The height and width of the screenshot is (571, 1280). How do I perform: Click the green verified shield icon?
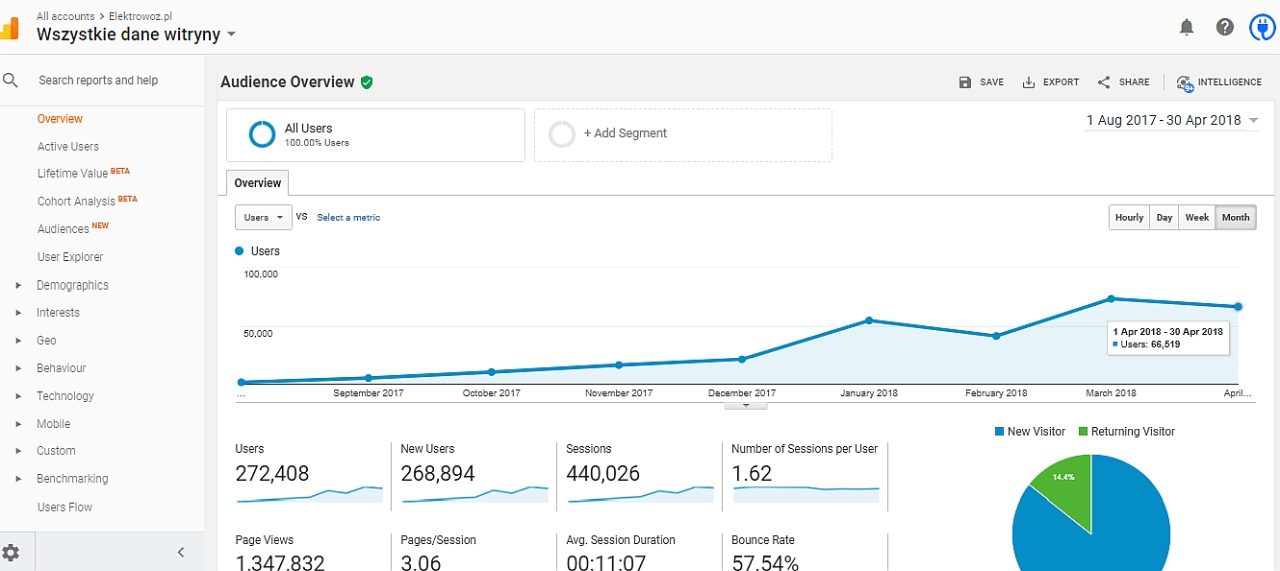(x=367, y=82)
